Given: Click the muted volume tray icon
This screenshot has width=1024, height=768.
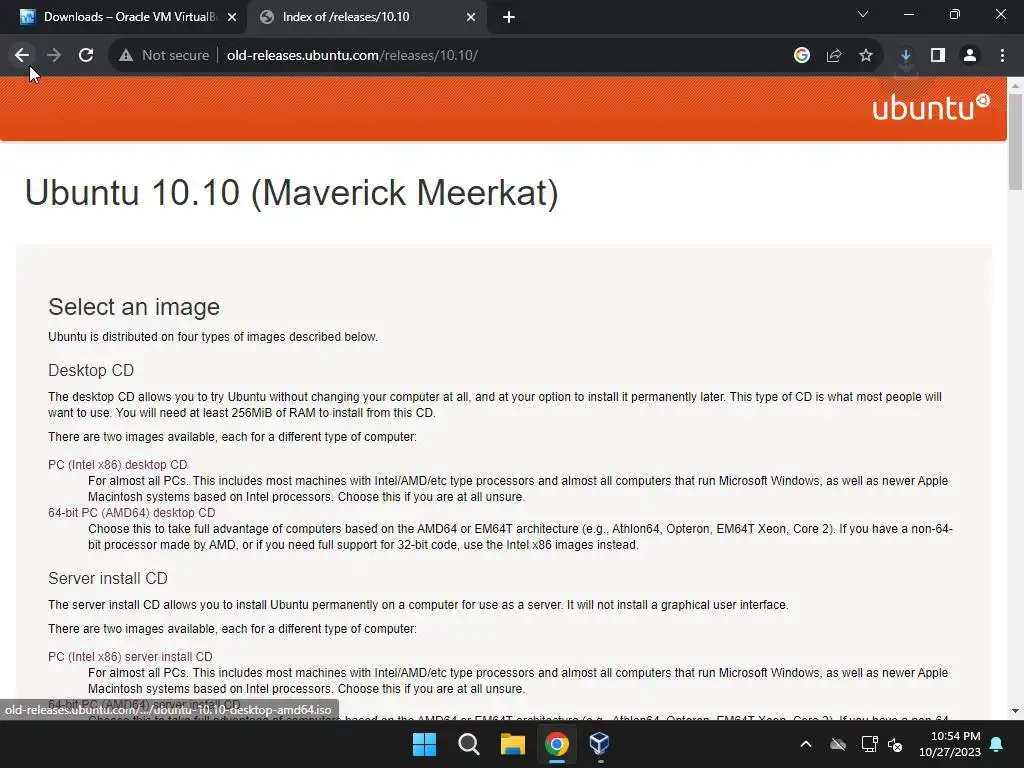Looking at the screenshot, I should 895,744.
